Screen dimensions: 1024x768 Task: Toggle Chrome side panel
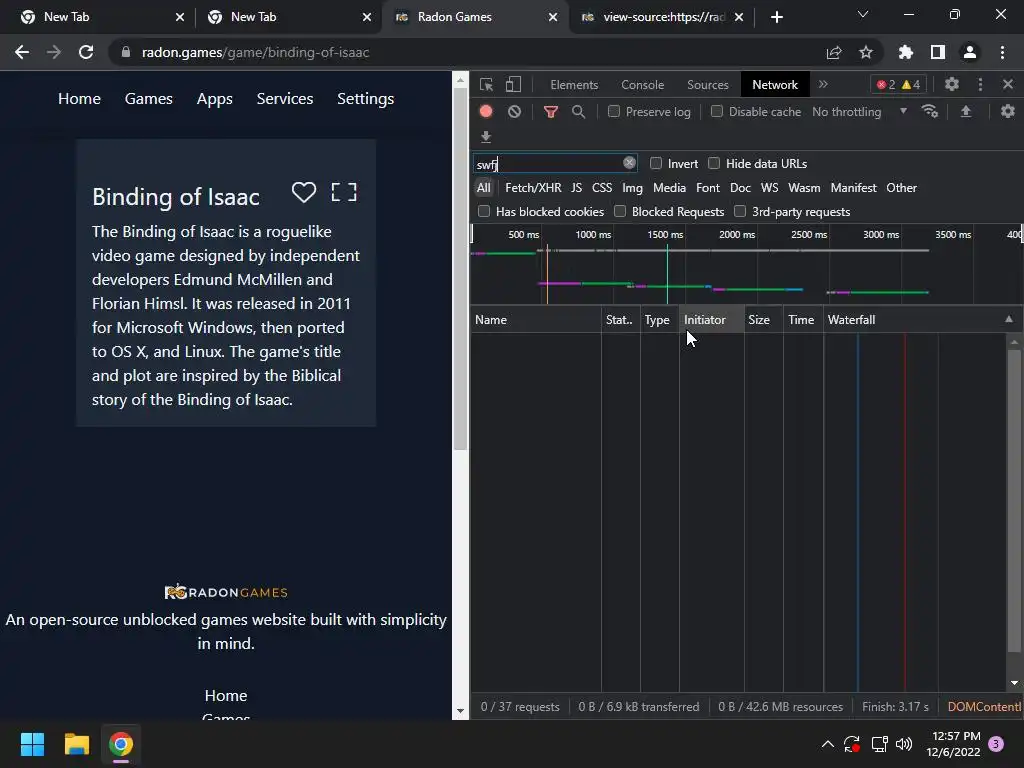938,52
